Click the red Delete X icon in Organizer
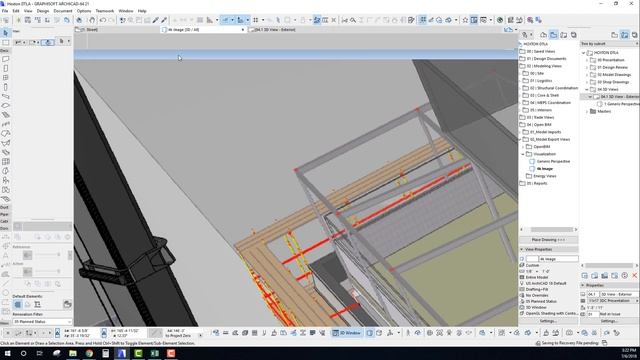Image resolution: width=640 pixels, height=360 pixels. [635, 276]
